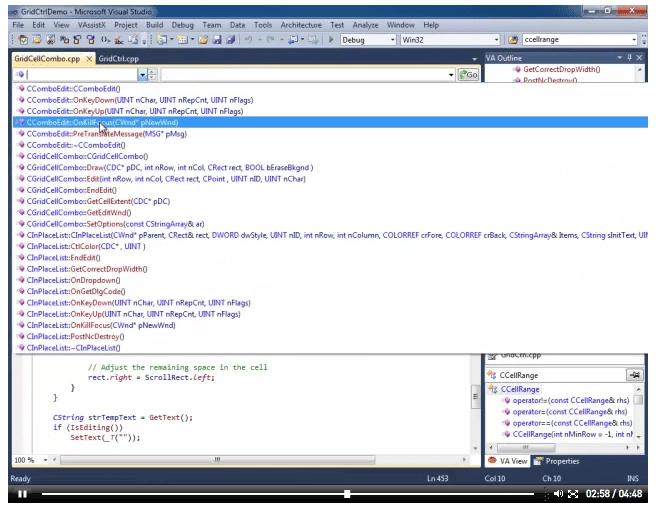656x510 pixels.
Task: Select CGridCellCombo::EndEdit() entry
Action: click(72, 190)
